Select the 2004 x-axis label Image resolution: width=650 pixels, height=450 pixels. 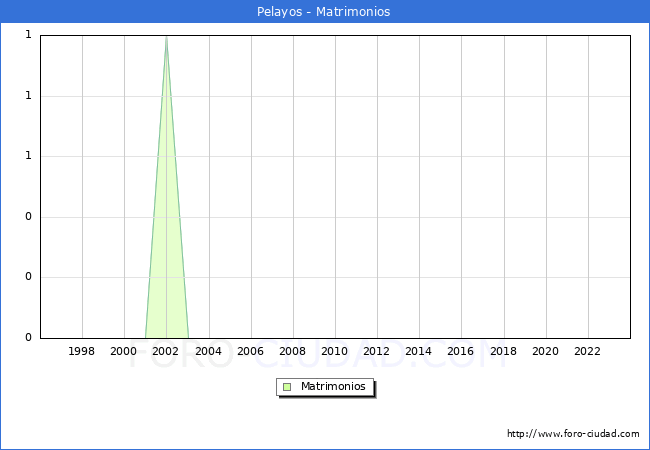click(x=208, y=351)
